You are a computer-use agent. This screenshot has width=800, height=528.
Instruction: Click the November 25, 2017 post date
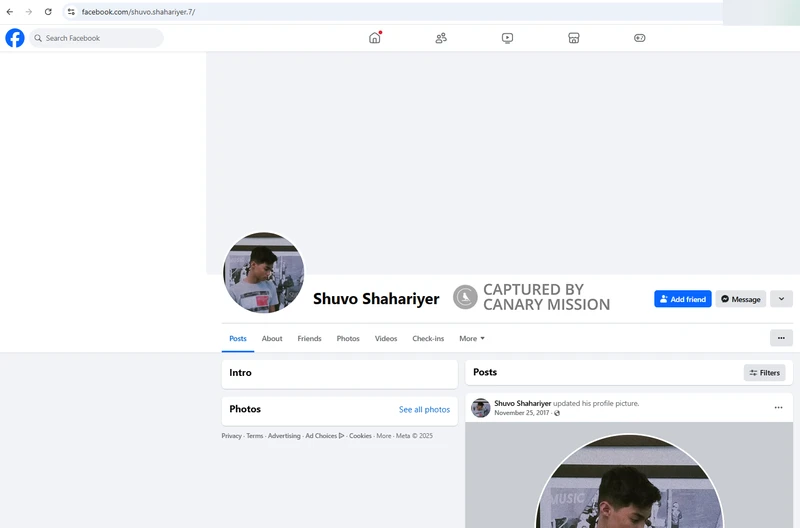[x=521, y=413]
